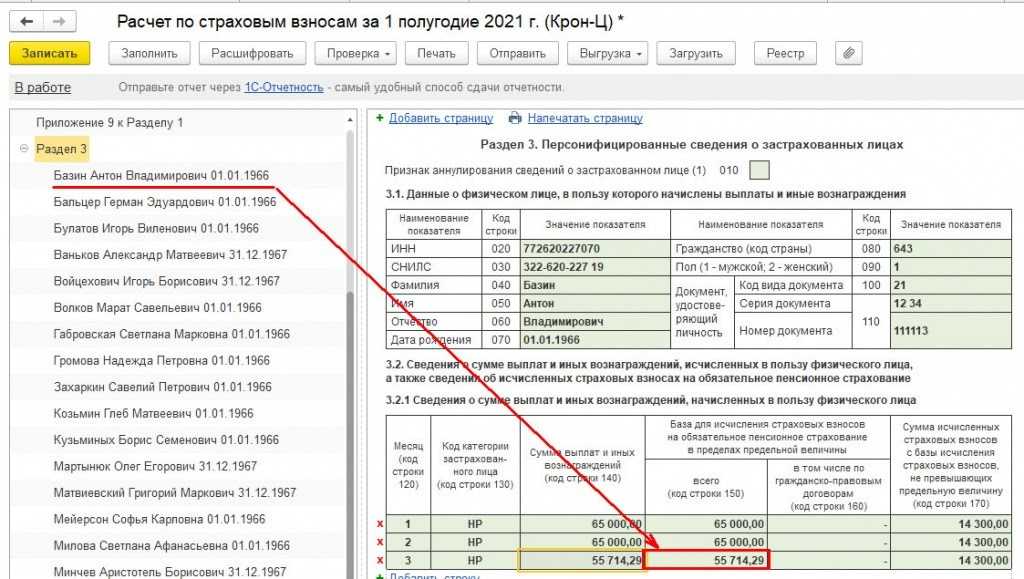Select Базин Антон Владимирович in the list
This screenshot has width=1024, height=579.
click(x=161, y=176)
